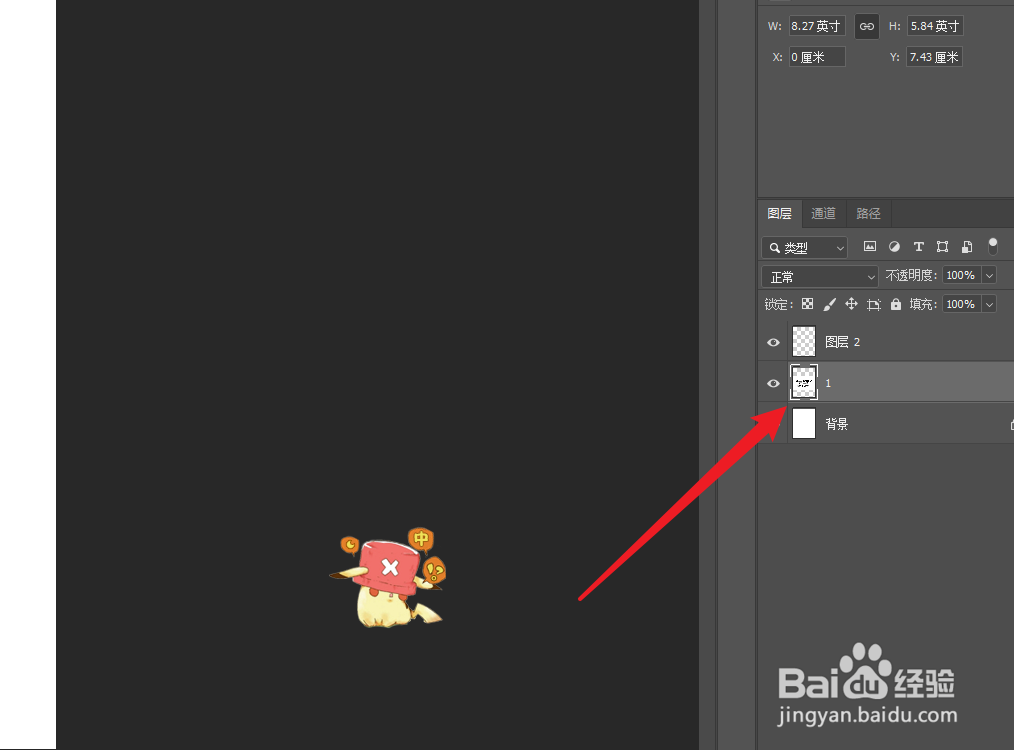The height and width of the screenshot is (750, 1014).
Task: Edit the X position field 0 厘米
Action: coord(817,57)
